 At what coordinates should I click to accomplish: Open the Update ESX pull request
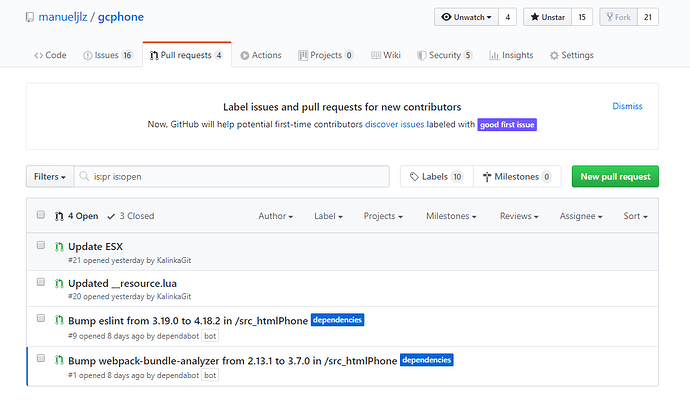tap(95, 246)
